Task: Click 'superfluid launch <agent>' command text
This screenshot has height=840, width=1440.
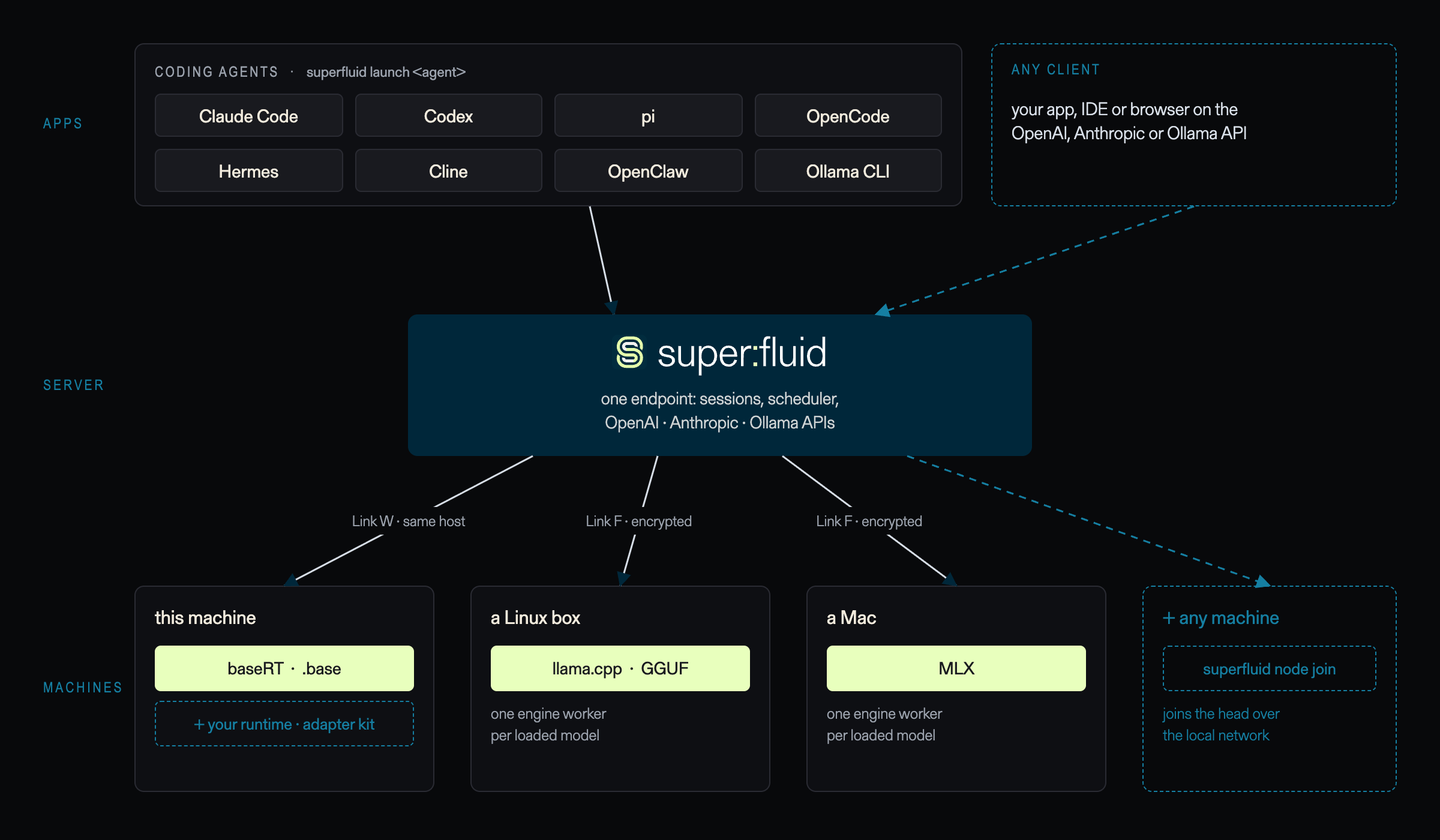Action: click(386, 72)
